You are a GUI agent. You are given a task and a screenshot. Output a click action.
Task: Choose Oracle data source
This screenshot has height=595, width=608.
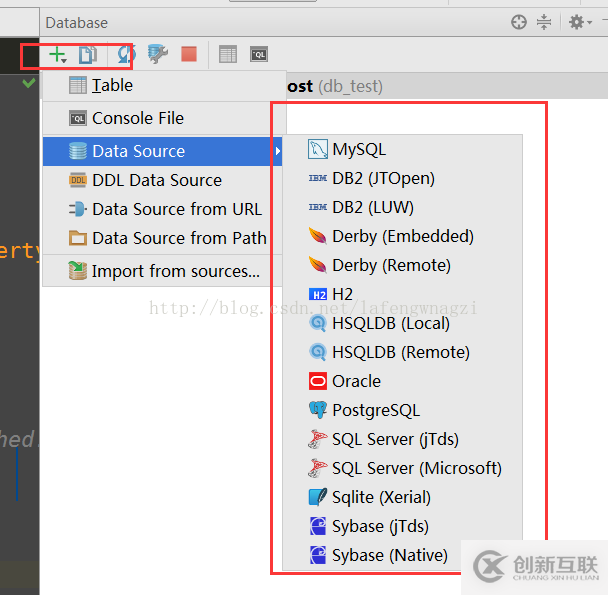pos(402,381)
